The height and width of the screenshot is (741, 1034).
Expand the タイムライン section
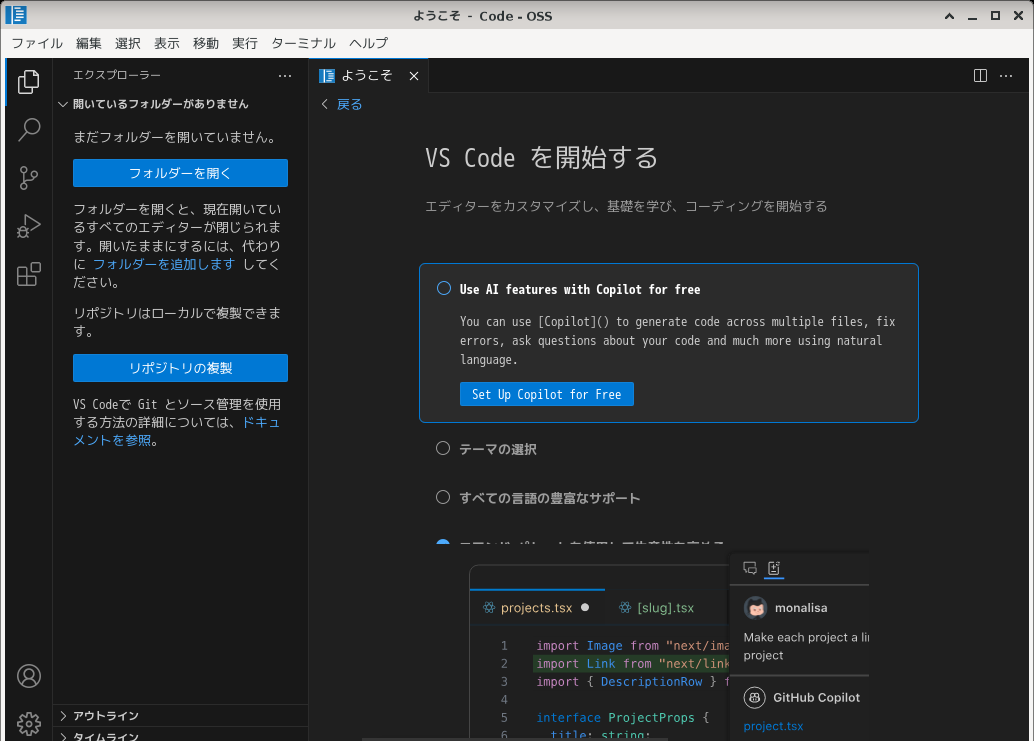[x=180, y=735]
